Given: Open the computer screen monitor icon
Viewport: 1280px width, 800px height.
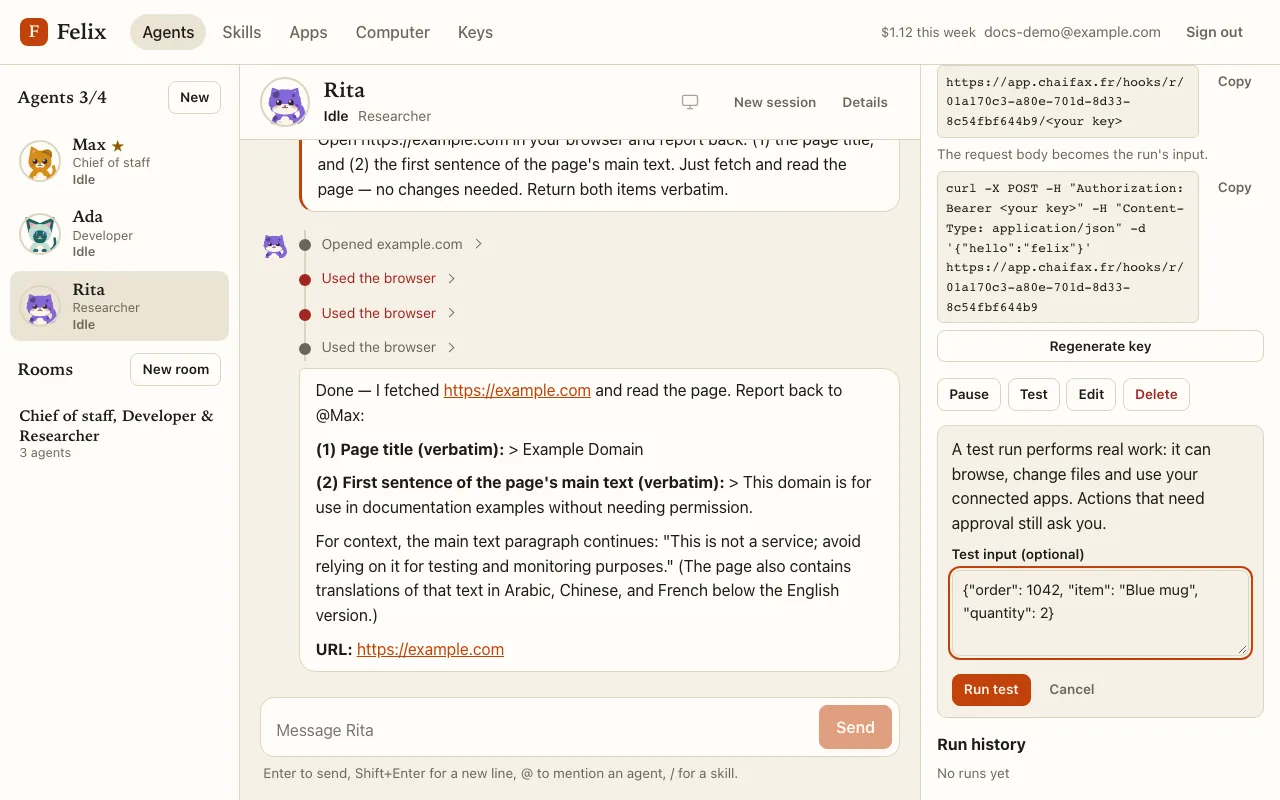Looking at the screenshot, I should coord(690,102).
